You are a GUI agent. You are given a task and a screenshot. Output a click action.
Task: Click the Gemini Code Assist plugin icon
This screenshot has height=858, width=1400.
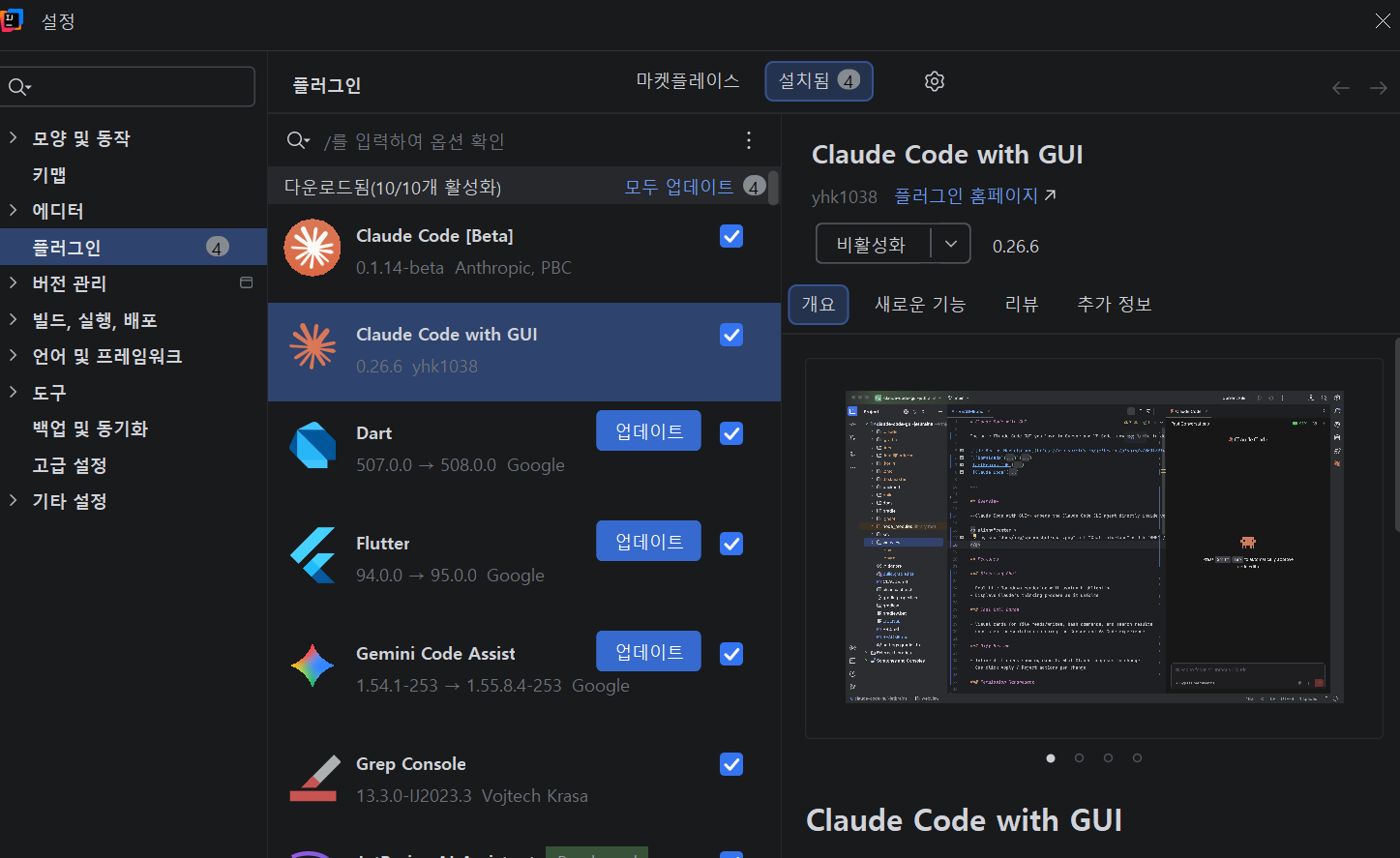pos(313,666)
